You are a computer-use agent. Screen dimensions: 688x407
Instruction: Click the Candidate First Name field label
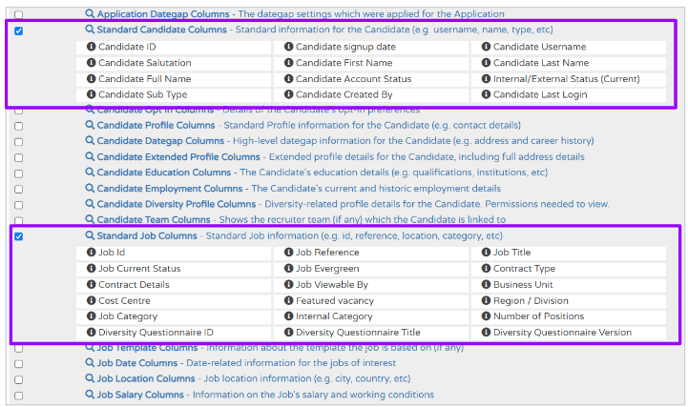point(344,63)
